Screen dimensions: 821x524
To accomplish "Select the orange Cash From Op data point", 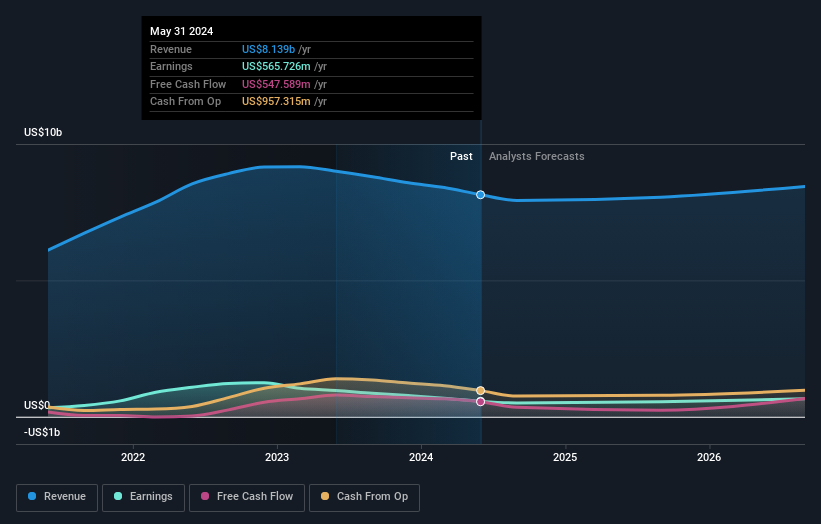I will click(480, 391).
